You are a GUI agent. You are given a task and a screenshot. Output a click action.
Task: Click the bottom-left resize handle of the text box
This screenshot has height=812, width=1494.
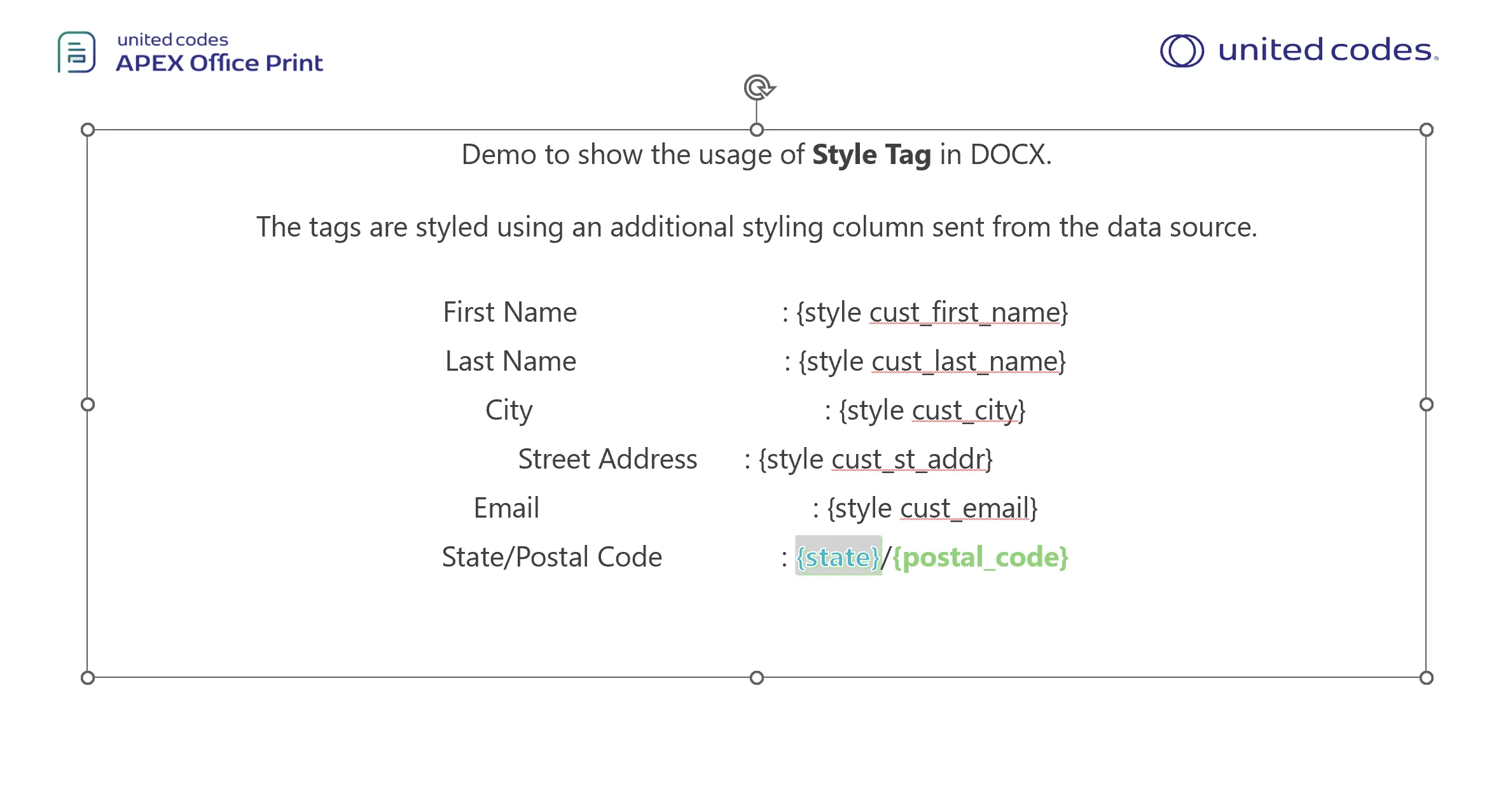[x=88, y=678]
